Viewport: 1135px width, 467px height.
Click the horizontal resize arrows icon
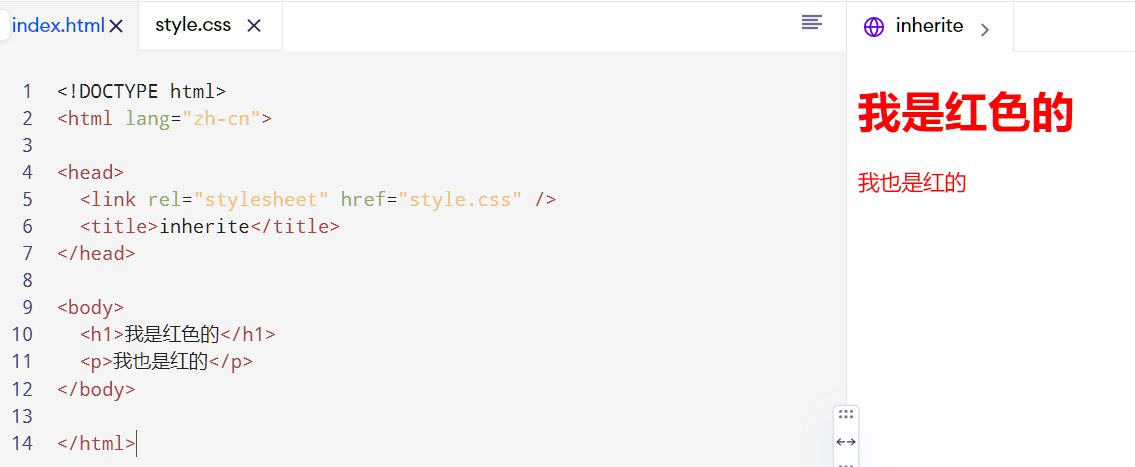click(x=845, y=442)
